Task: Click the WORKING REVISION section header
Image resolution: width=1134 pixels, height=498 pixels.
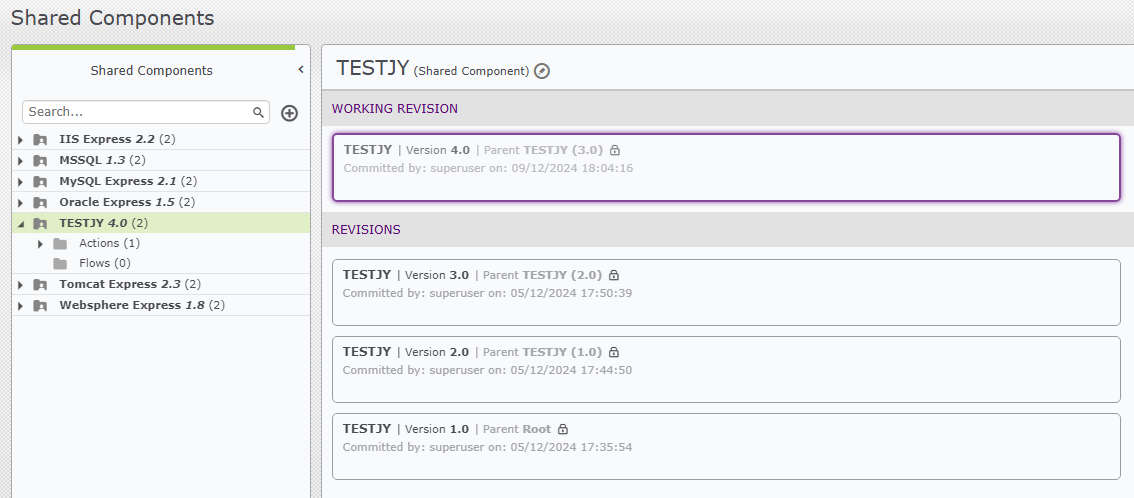Action: pyautogui.click(x=395, y=108)
